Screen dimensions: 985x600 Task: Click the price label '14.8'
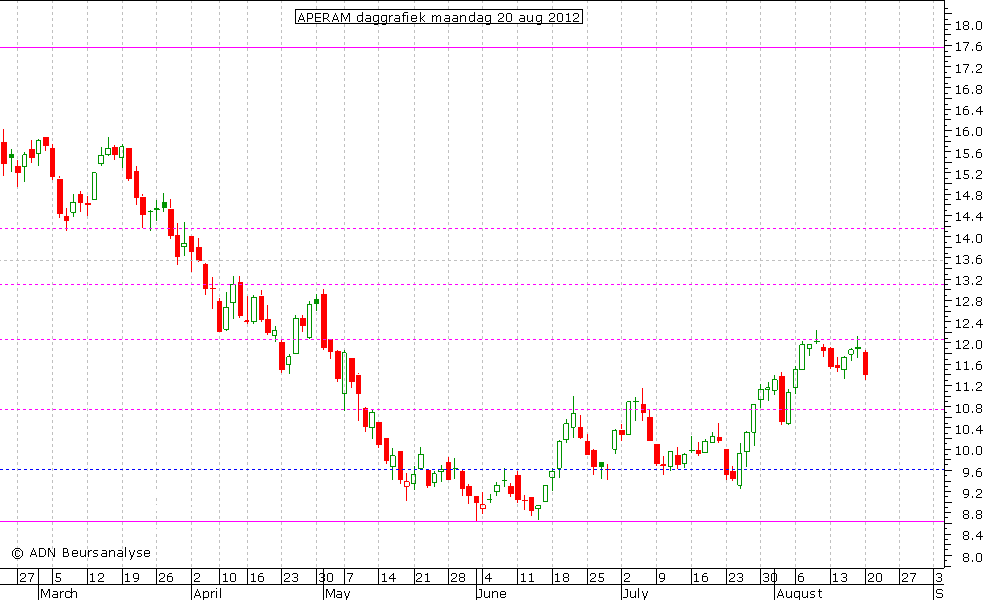coord(968,196)
